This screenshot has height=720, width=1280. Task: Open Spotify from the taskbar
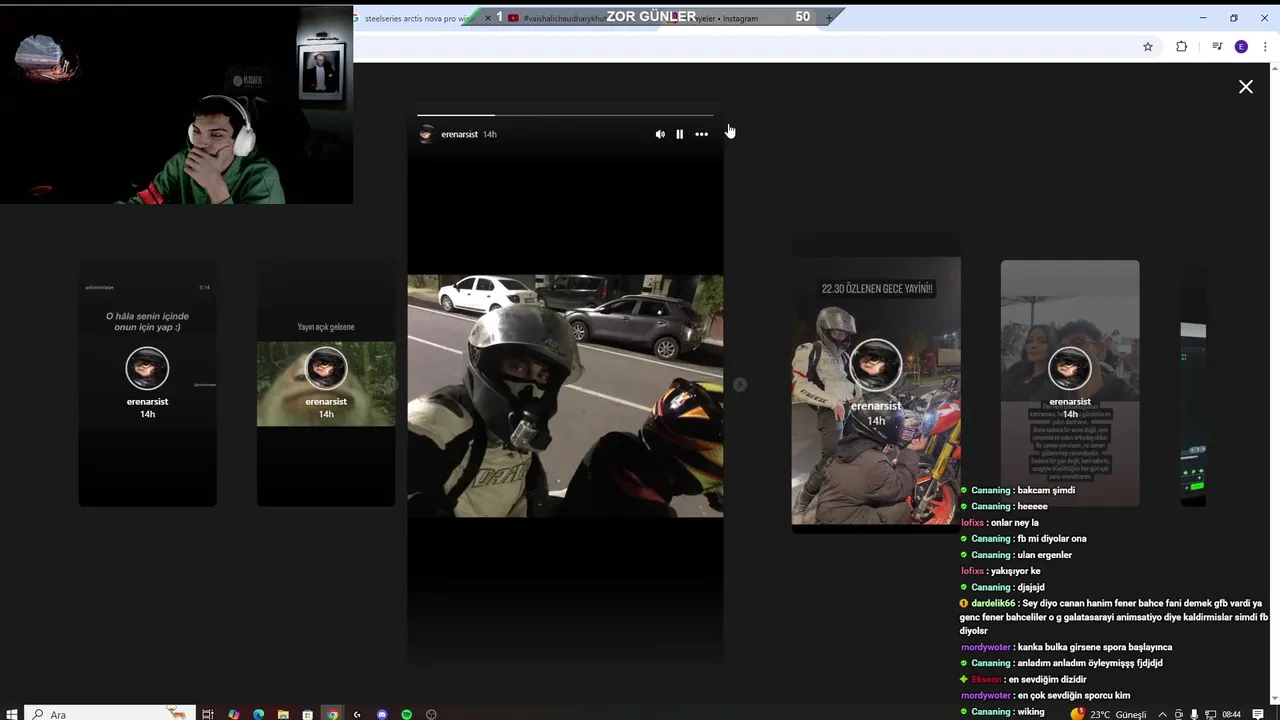pyautogui.click(x=406, y=714)
